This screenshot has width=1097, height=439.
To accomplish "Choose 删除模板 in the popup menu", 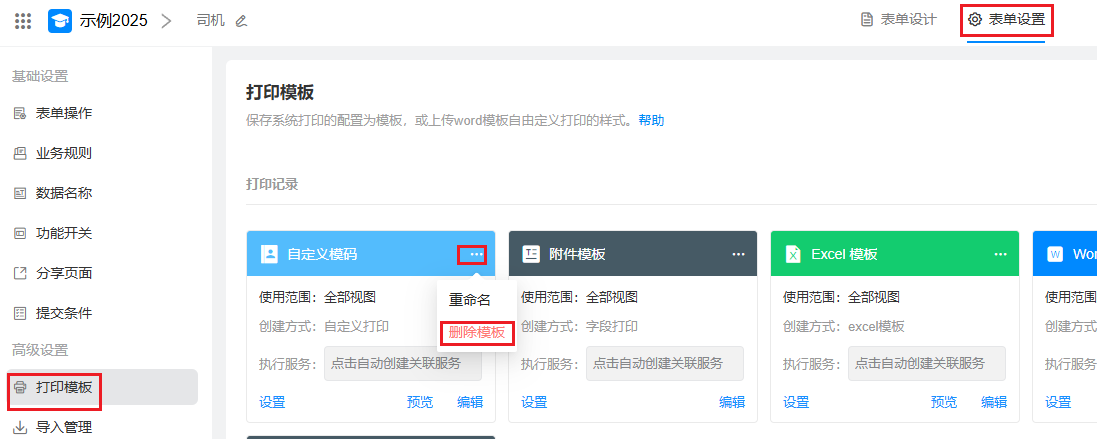I will tap(476, 332).
